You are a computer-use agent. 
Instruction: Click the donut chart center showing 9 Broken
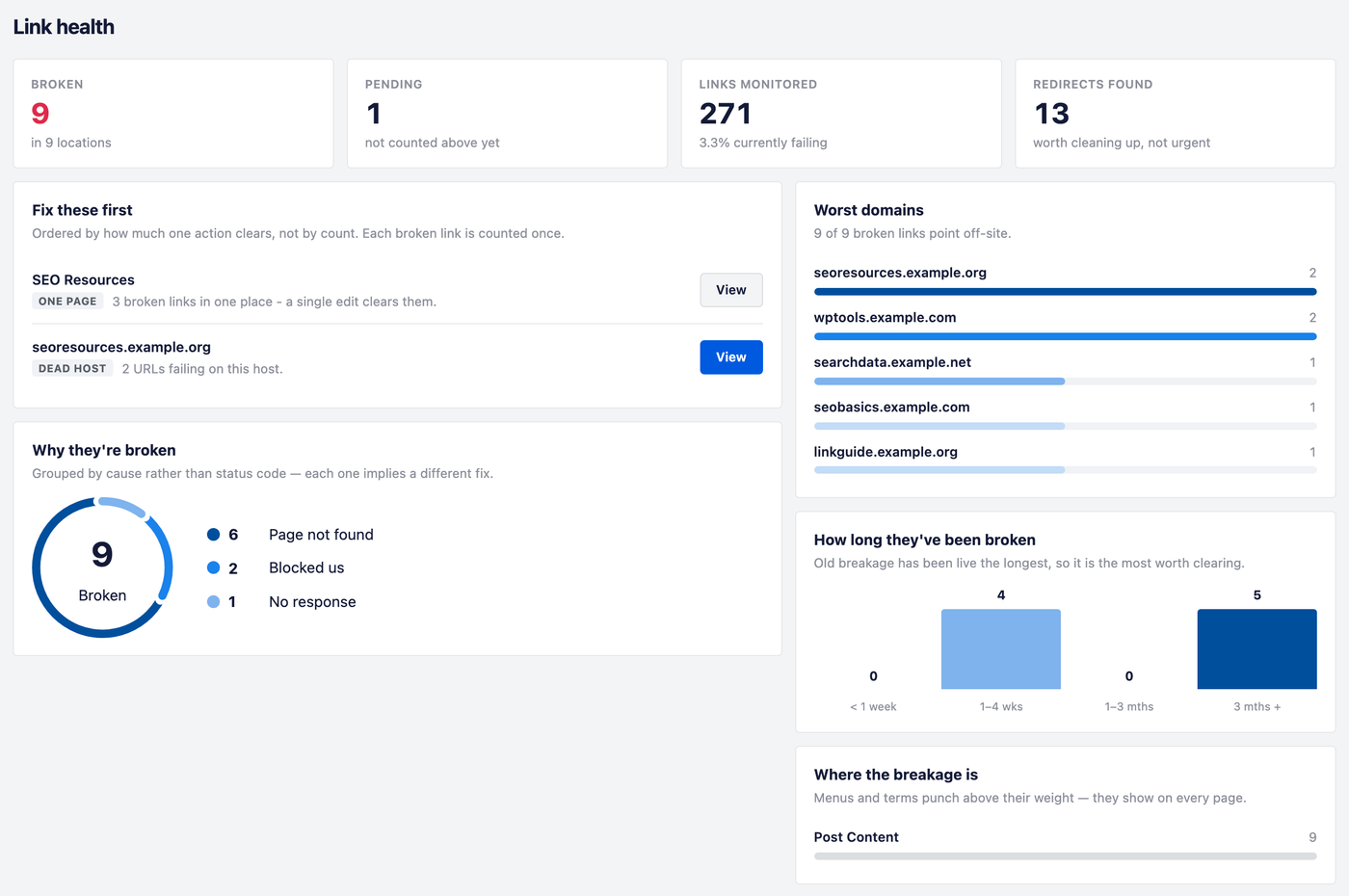pos(102,567)
